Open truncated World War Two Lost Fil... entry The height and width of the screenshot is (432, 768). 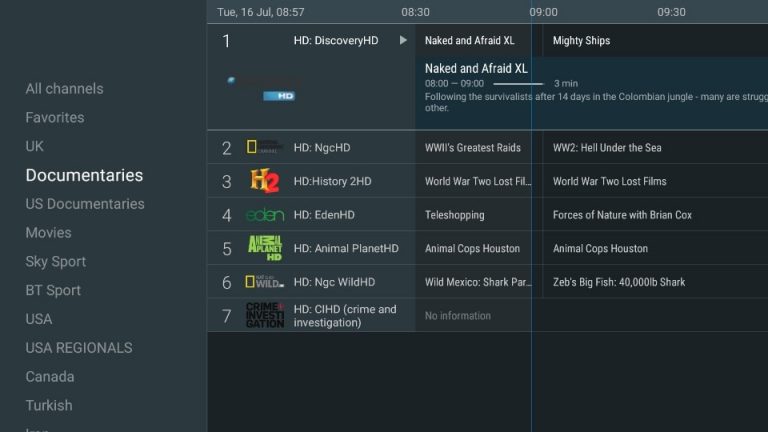(478, 181)
